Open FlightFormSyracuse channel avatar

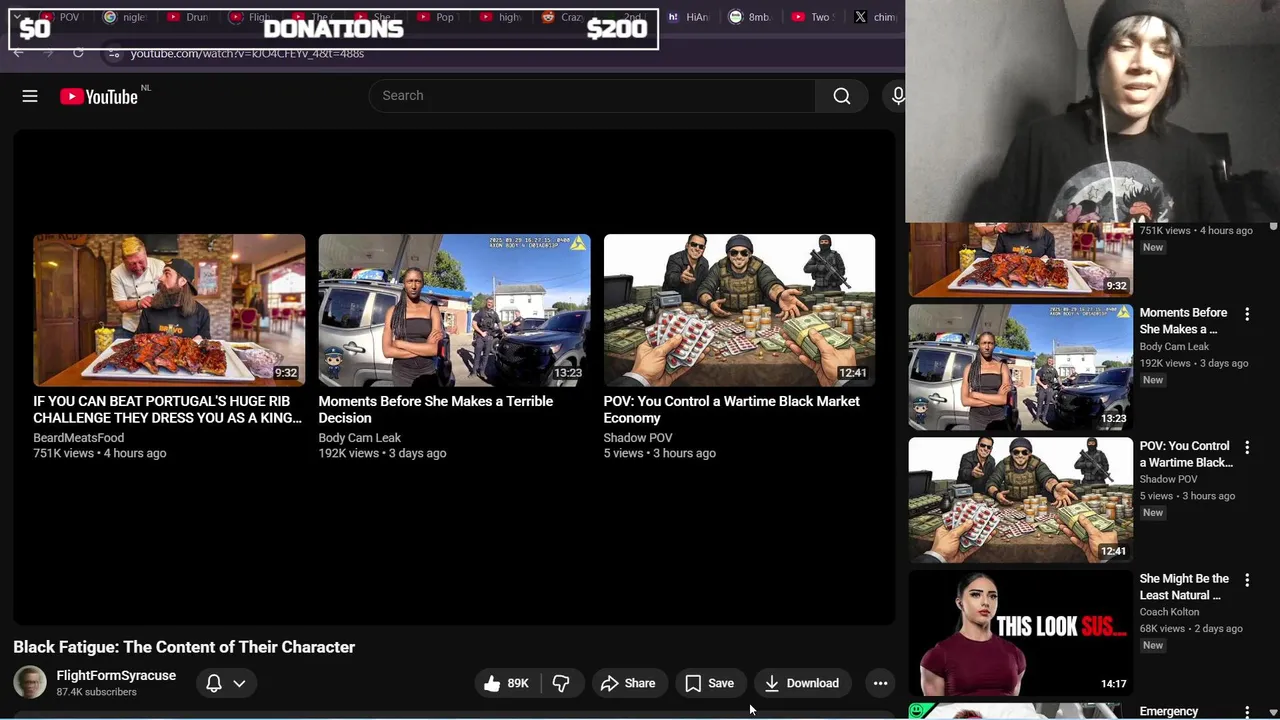(x=30, y=683)
